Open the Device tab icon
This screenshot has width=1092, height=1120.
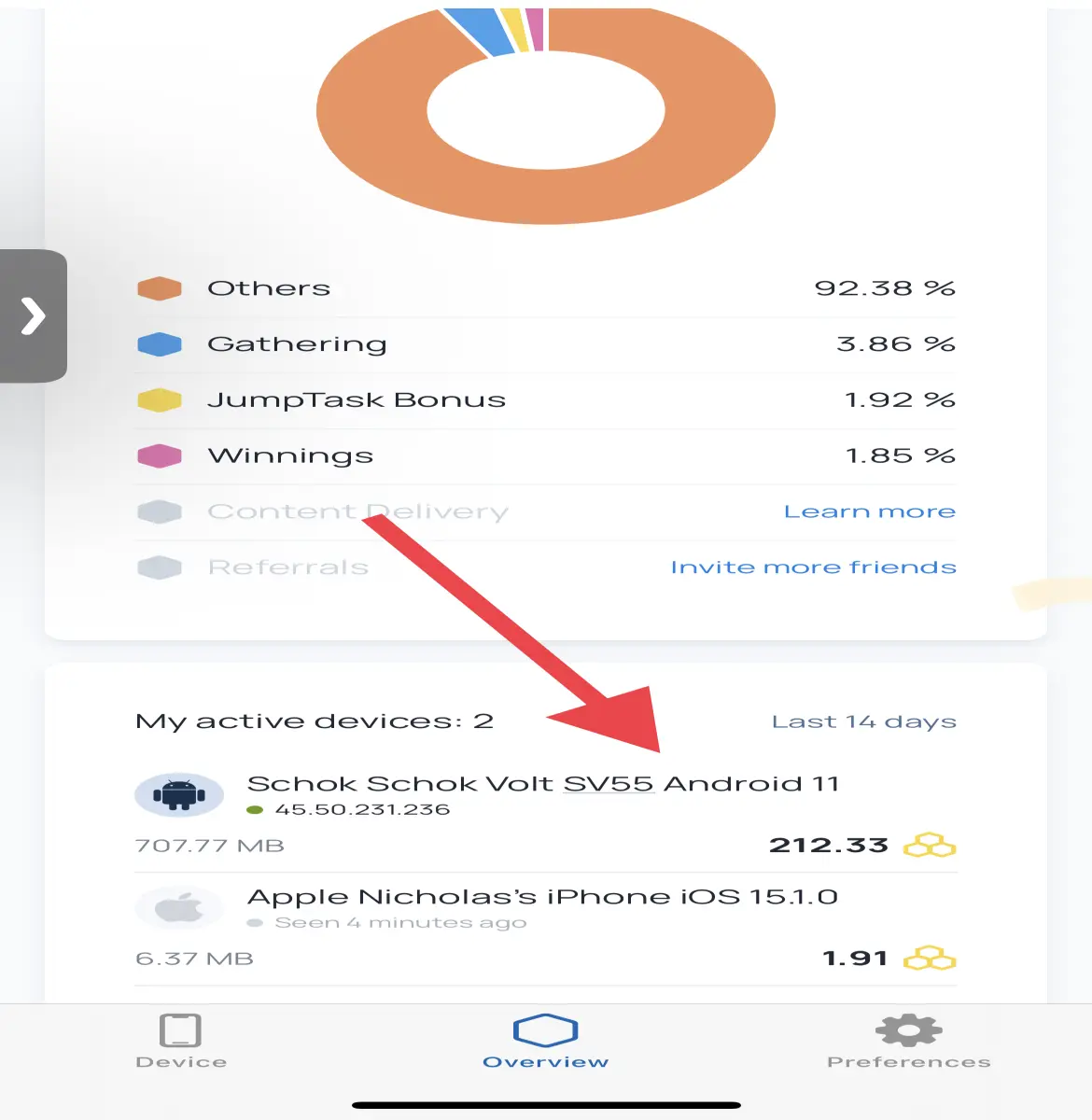[x=180, y=1030]
